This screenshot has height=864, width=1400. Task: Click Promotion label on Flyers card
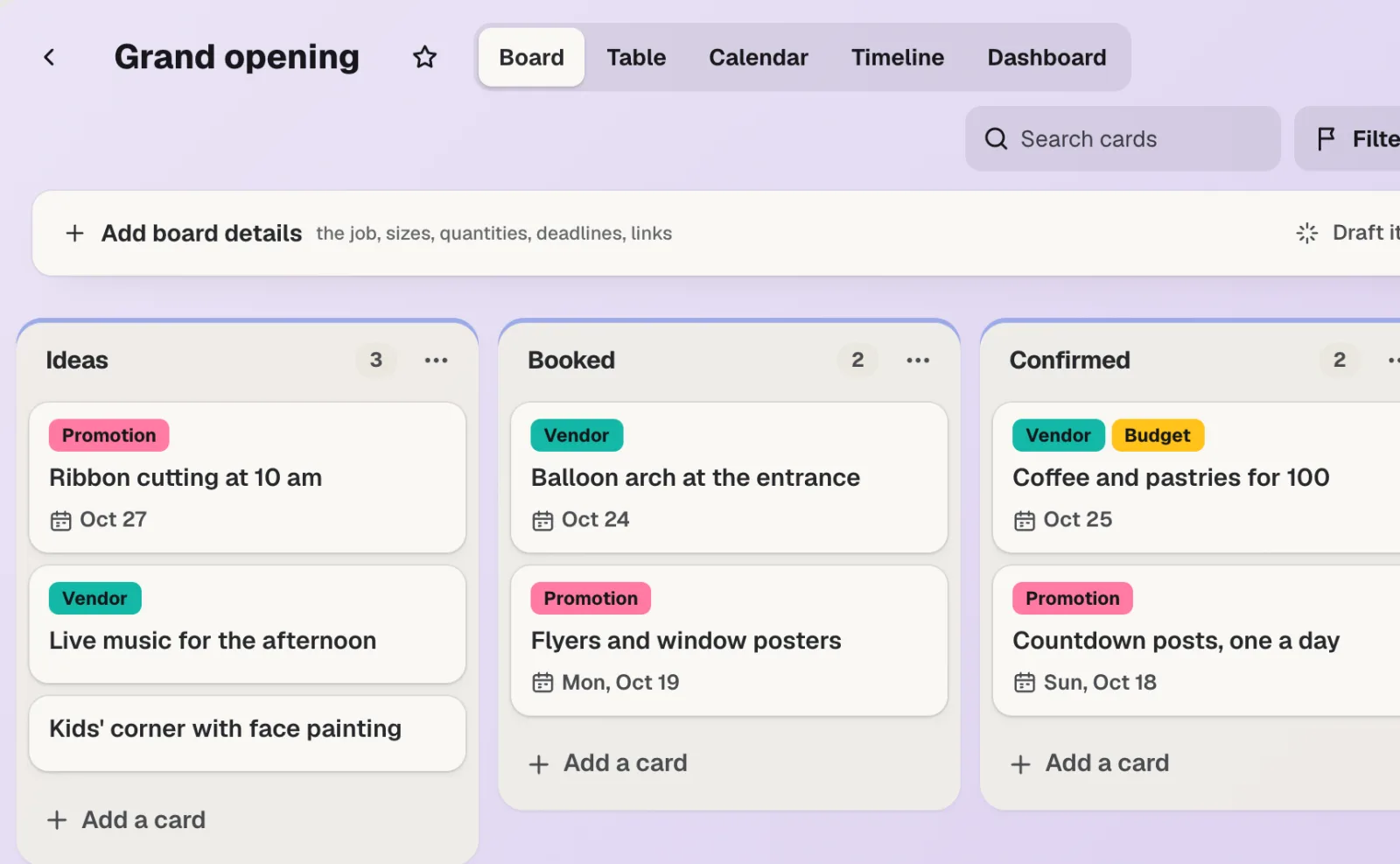tap(591, 599)
